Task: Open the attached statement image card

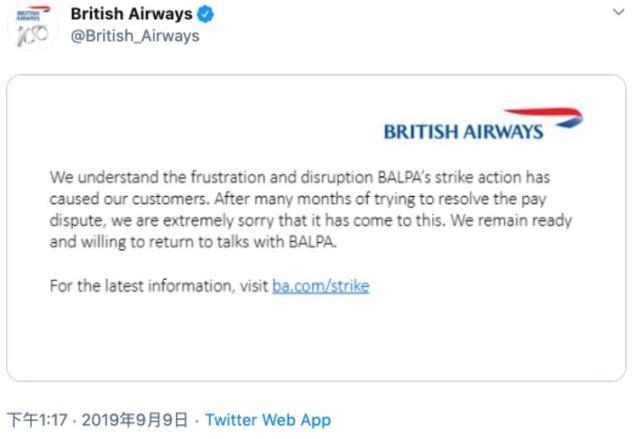Action: click(316, 228)
